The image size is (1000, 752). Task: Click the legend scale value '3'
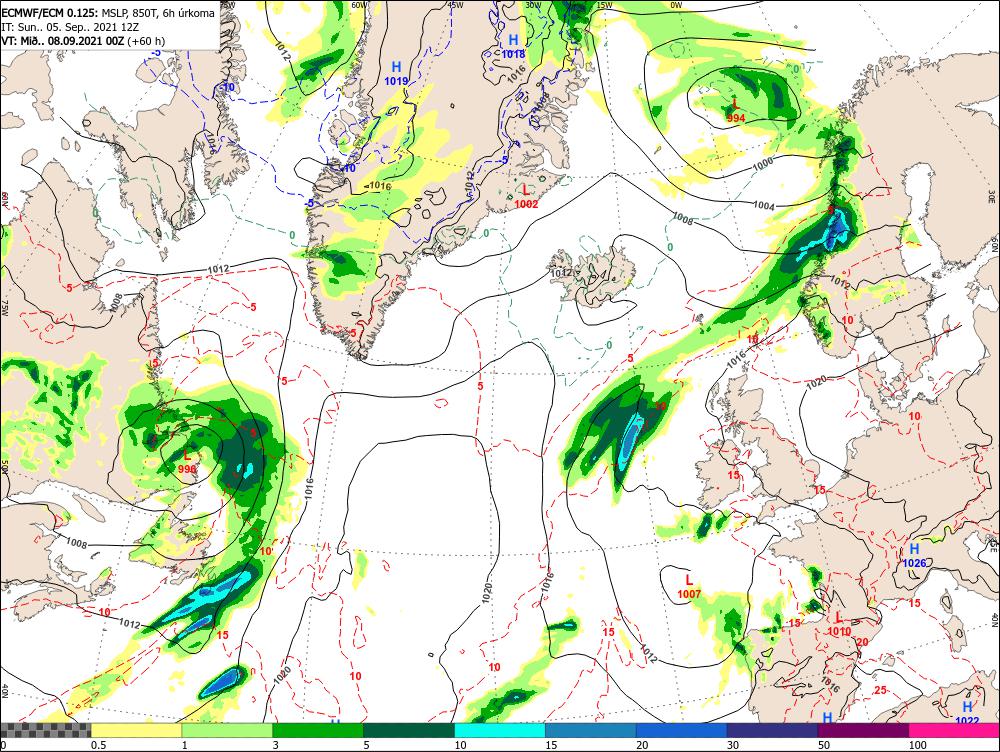(x=276, y=745)
